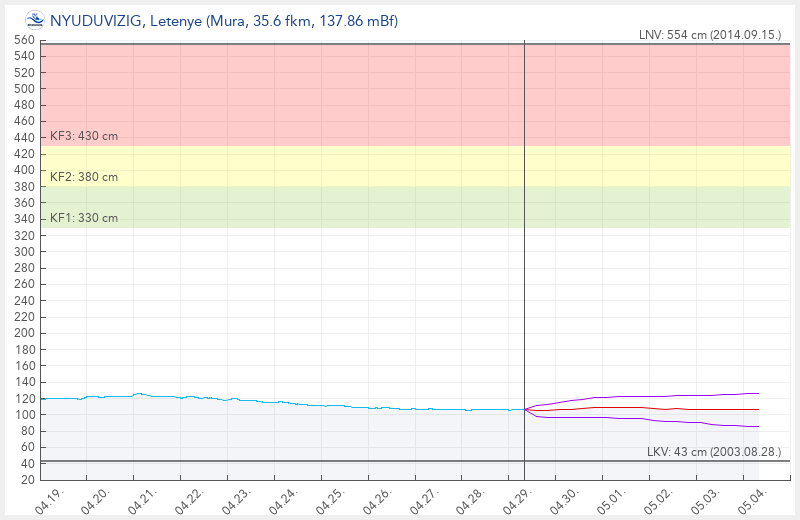Select the LKV: 43 cm label
Screen dimensions: 800x520
point(714,452)
